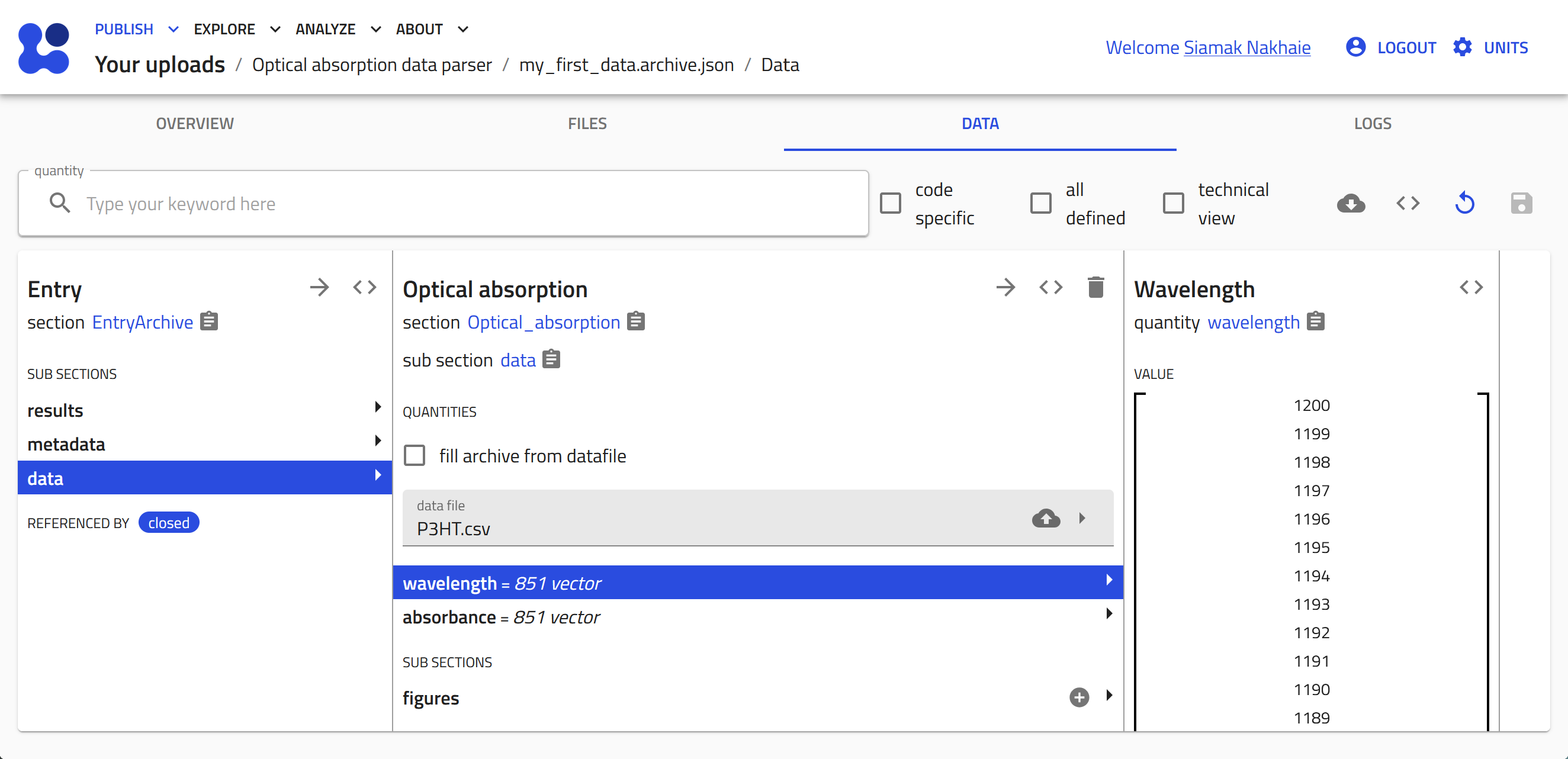The image size is (1568, 759).
Task: Toggle fill archive from datafile checkbox
Action: pyautogui.click(x=415, y=455)
